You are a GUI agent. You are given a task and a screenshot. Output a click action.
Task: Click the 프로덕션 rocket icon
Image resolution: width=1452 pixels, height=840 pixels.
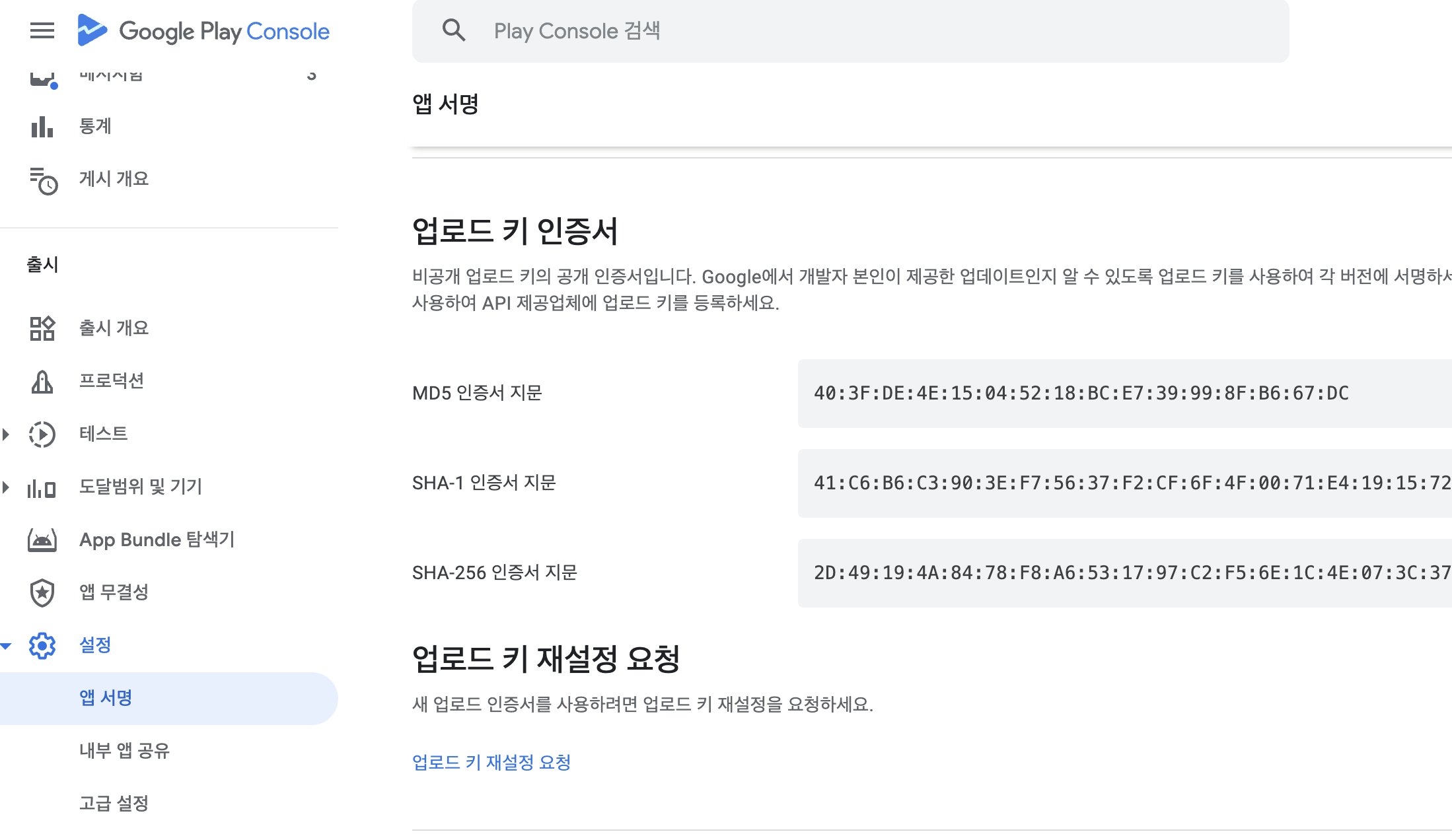coord(42,381)
